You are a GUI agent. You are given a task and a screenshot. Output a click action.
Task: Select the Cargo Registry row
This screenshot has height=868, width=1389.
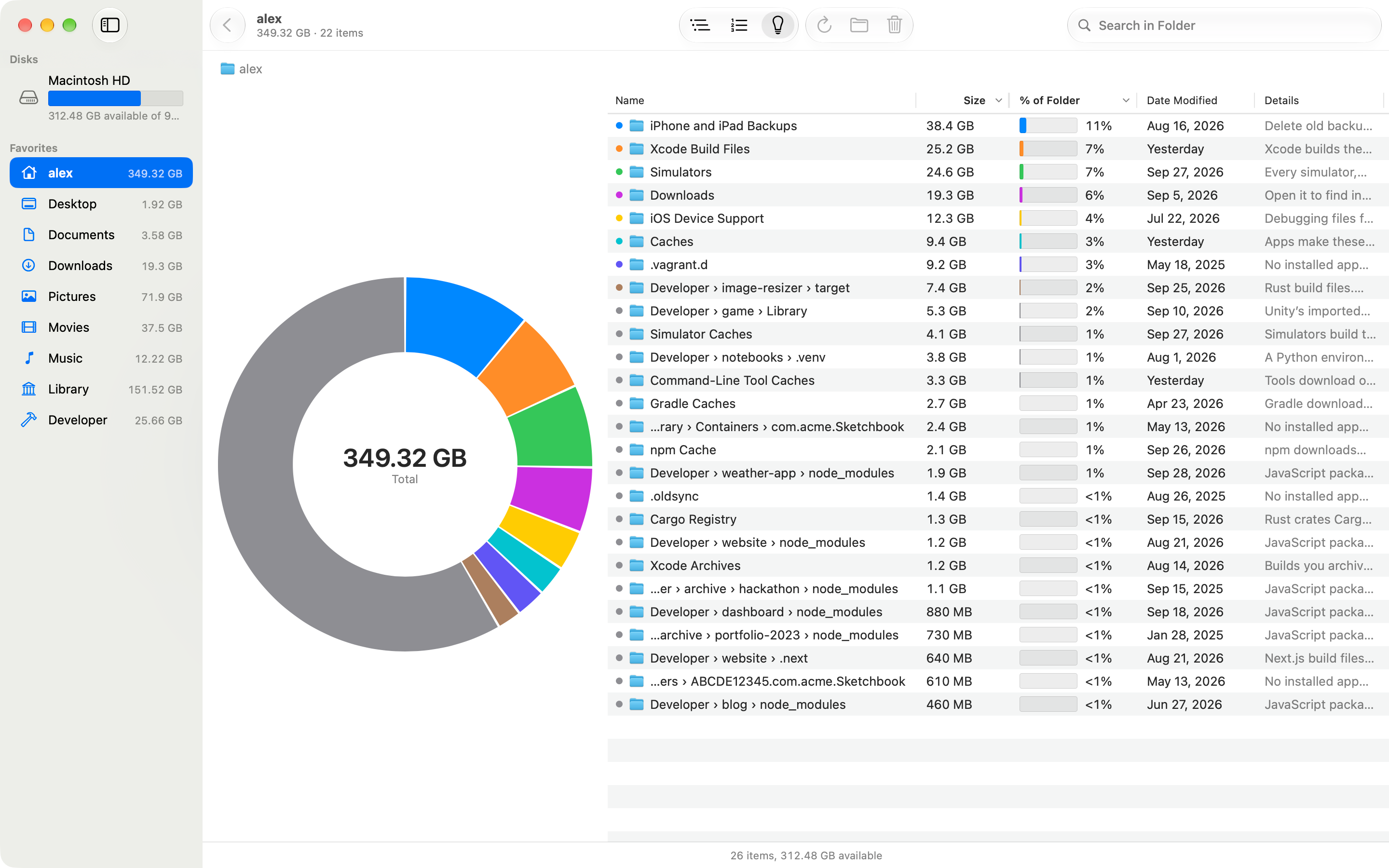[997, 519]
